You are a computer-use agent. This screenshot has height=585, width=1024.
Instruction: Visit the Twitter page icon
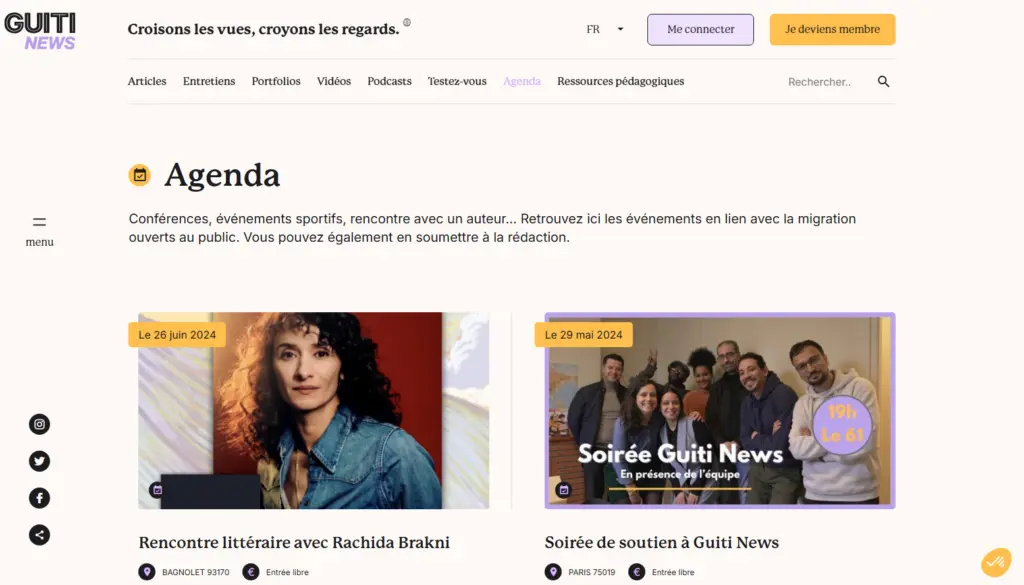point(39,461)
